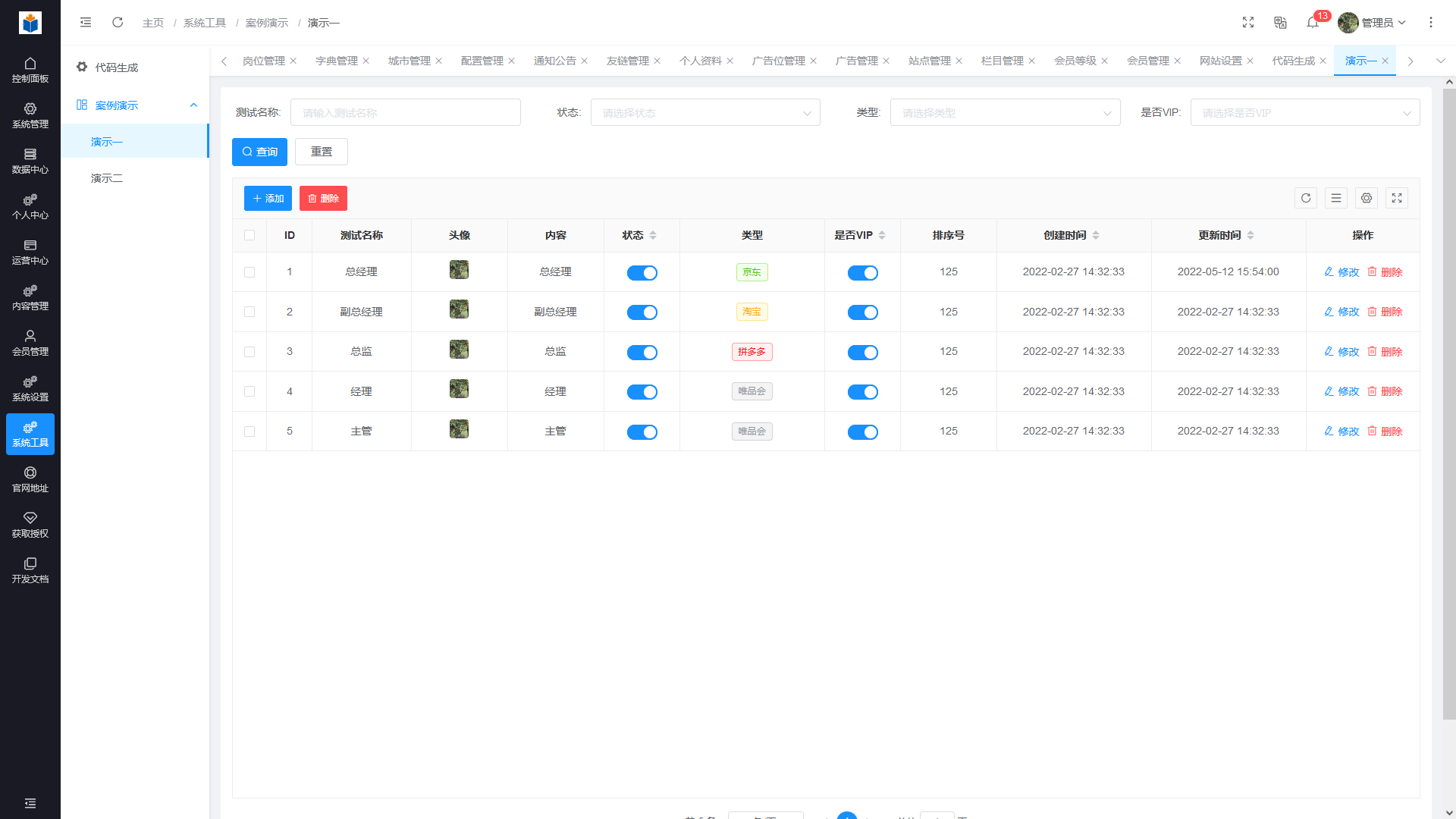Image resolution: width=1456 pixels, height=819 pixels.
Task: Open 系统管理 in the dark sidebar
Action: tap(30, 115)
